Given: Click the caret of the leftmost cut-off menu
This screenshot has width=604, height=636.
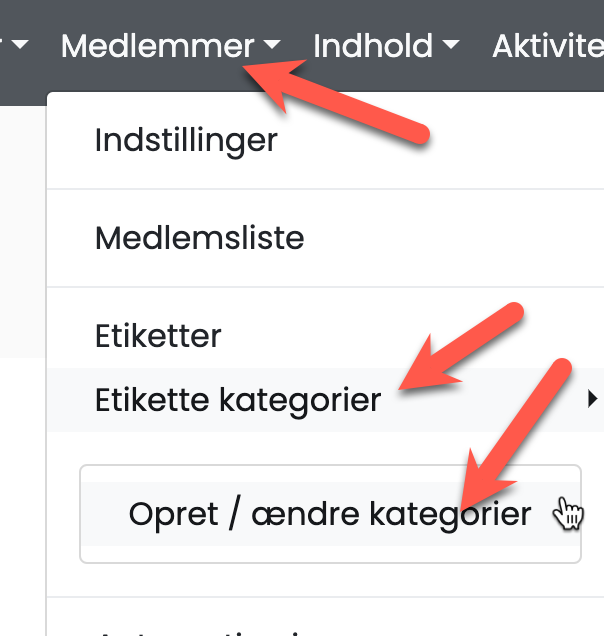Looking at the screenshot, I should click(20, 46).
